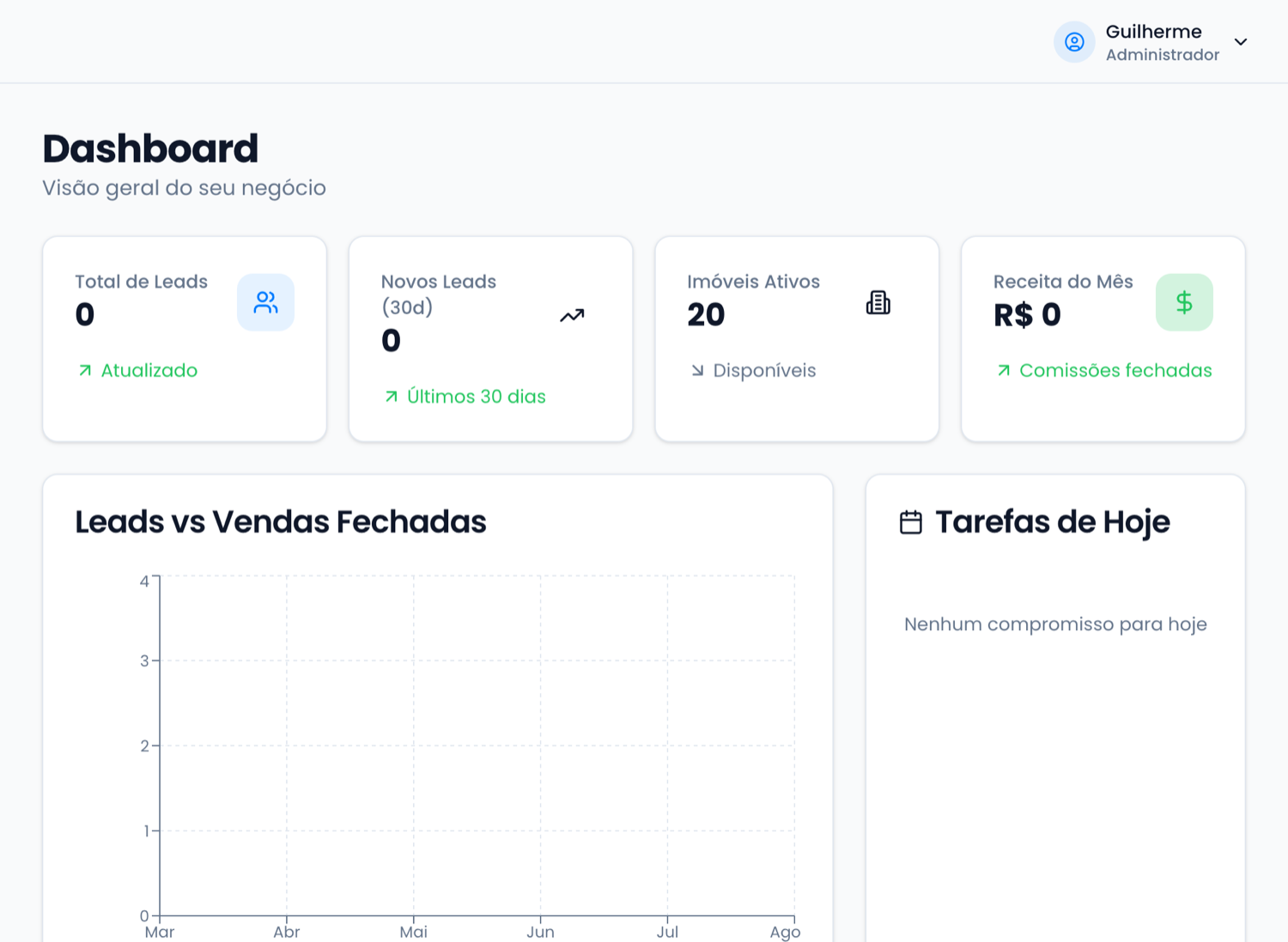
Task: Click the 'Novos Leads (30d)' label
Action: pyautogui.click(x=439, y=295)
